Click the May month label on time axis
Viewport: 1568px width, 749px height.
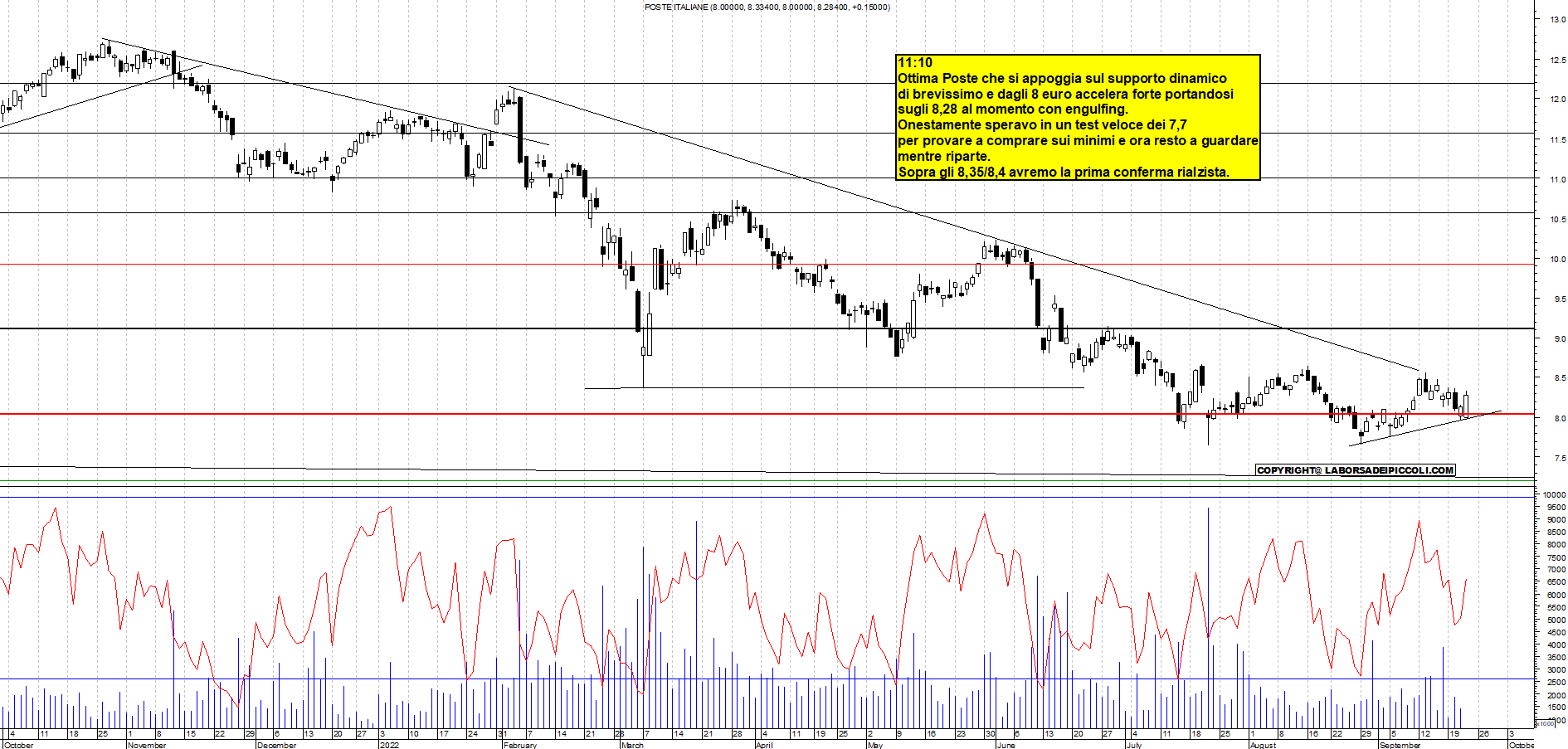(x=874, y=744)
